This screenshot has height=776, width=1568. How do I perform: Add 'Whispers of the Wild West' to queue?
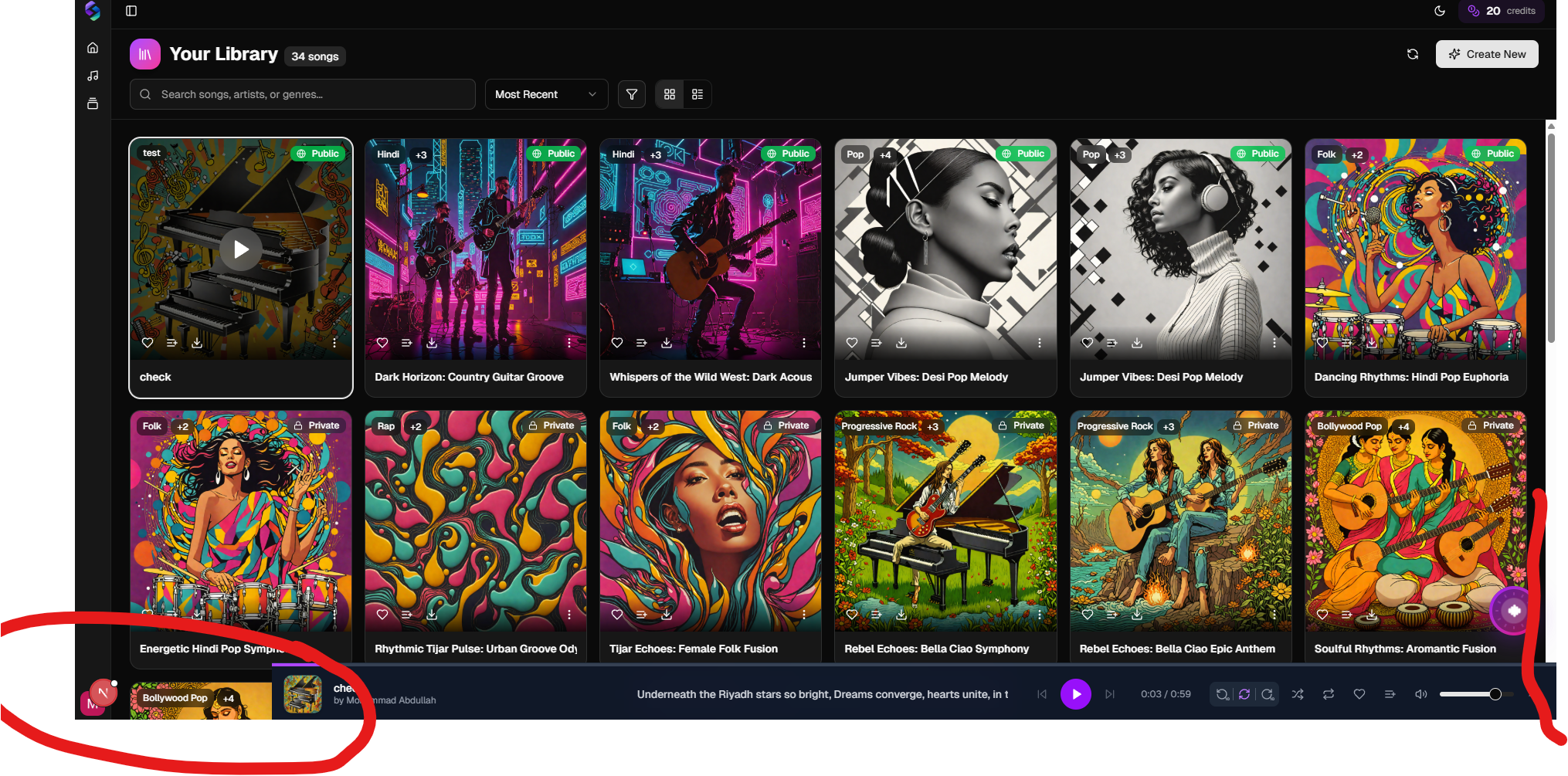click(x=641, y=343)
